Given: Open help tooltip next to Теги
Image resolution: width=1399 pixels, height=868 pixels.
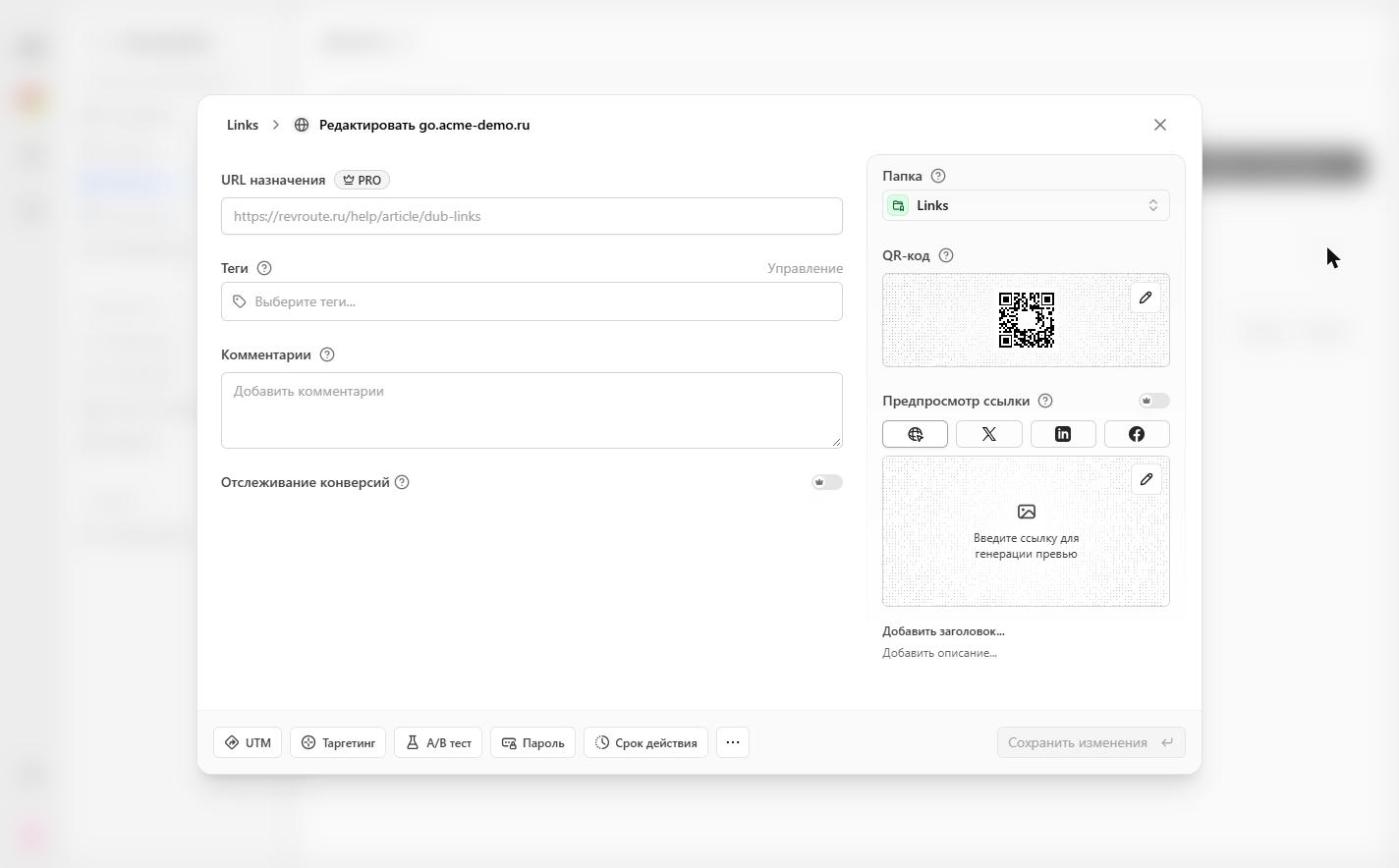Looking at the screenshot, I should click(x=264, y=268).
